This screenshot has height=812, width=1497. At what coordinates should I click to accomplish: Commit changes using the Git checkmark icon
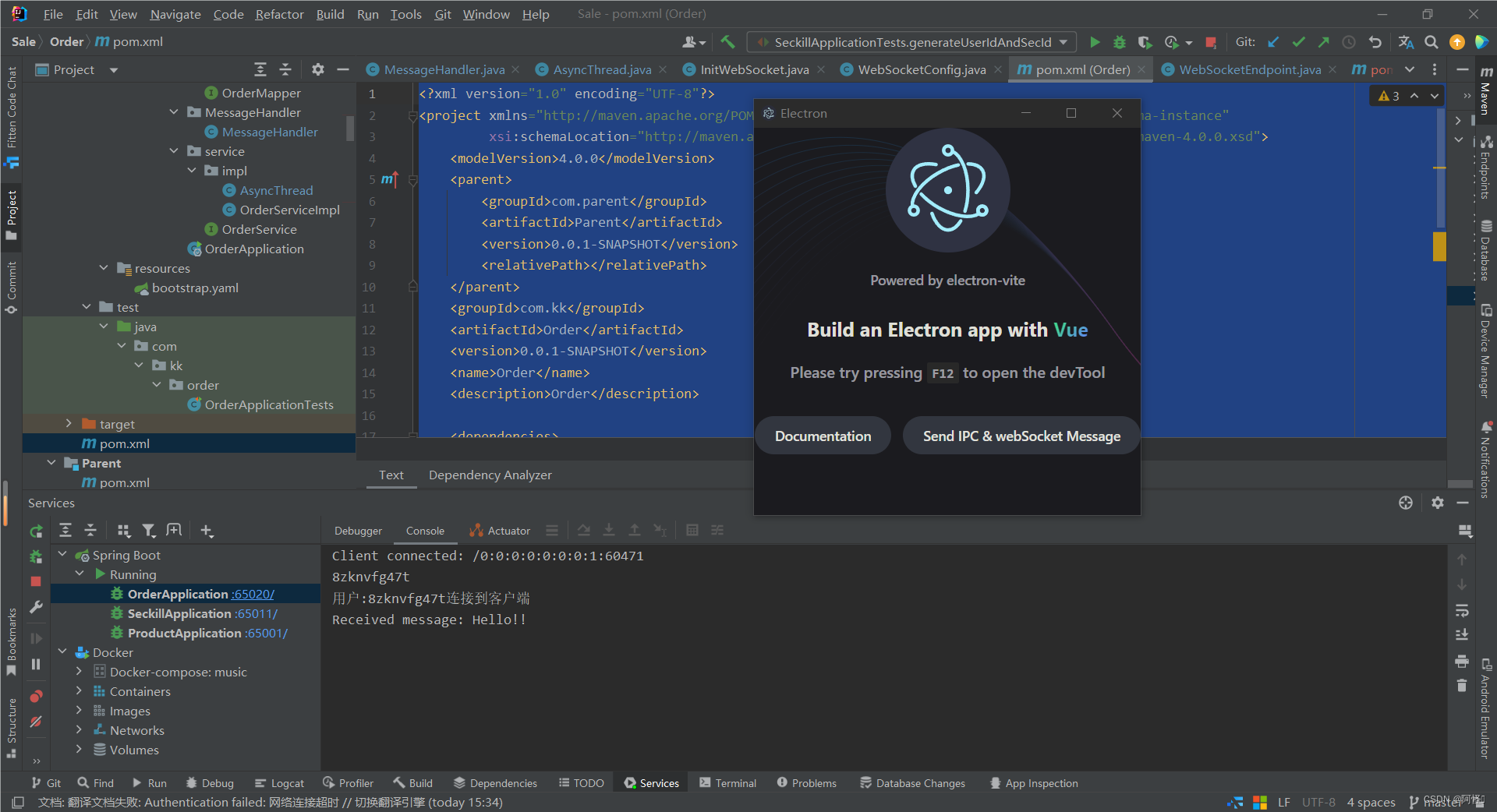point(1299,42)
